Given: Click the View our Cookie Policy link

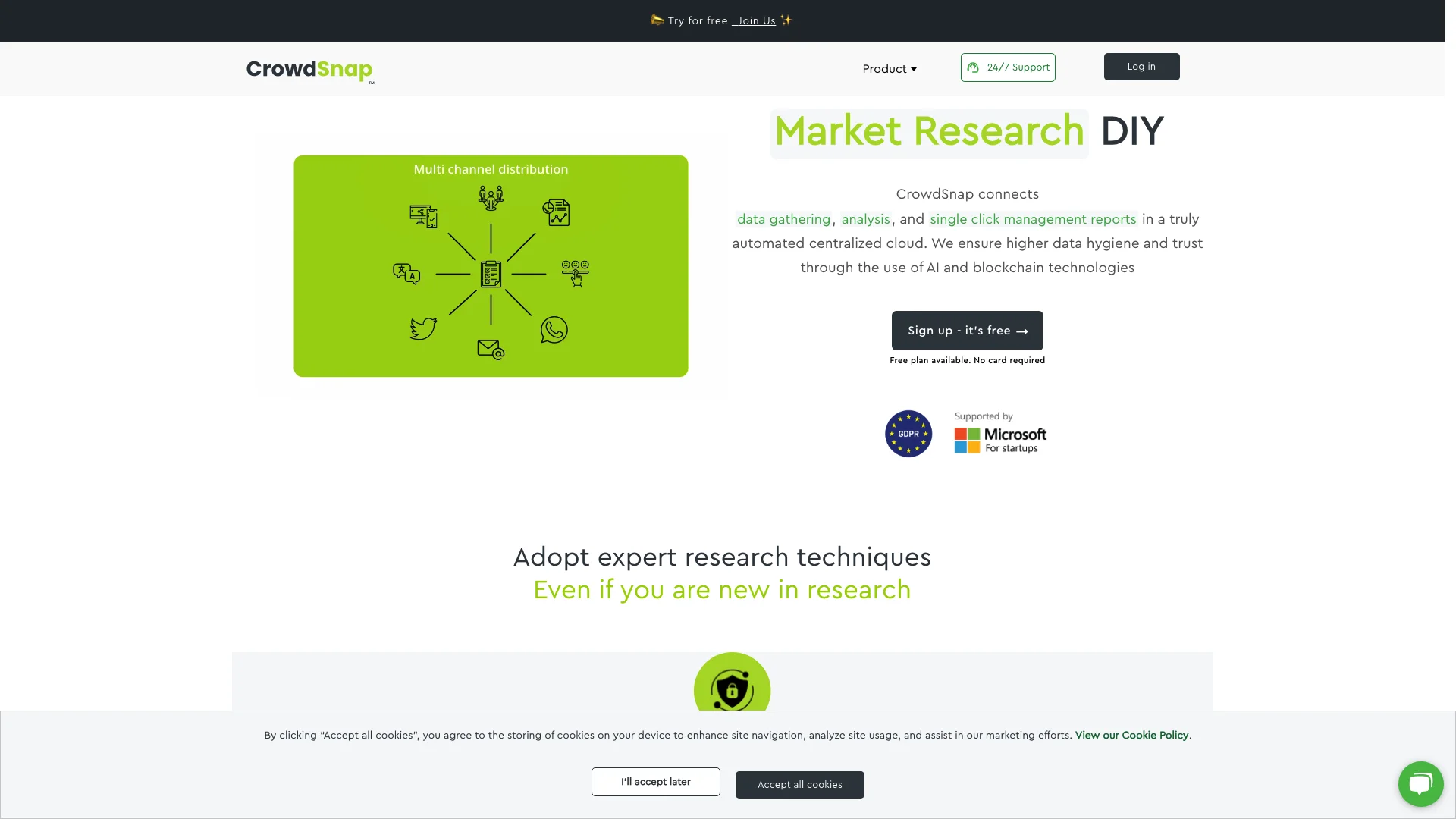Looking at the screenshot, I should click(x=1131, y=736).
